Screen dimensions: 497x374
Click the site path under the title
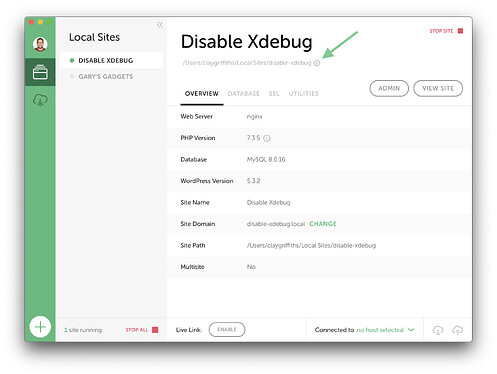pyautogui.click(x=247, y=63)
